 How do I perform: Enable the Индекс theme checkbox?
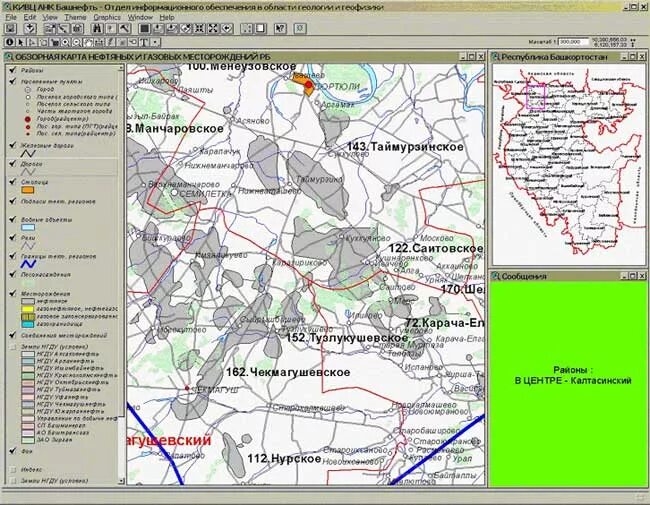[12, 469]
